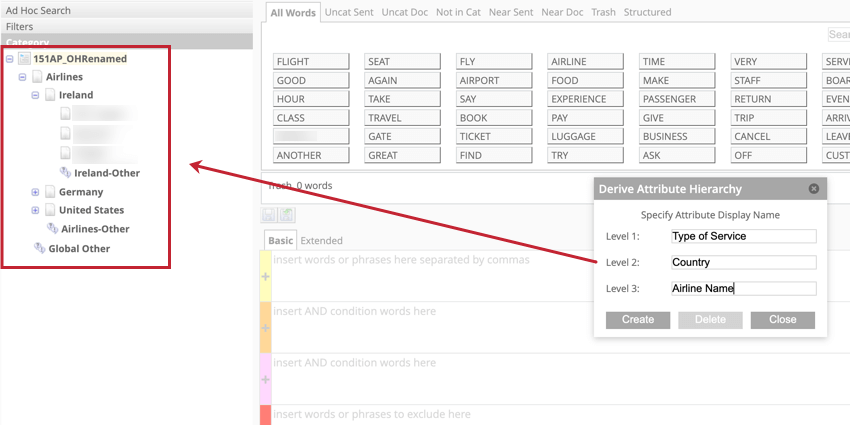Switch to the Uncat Sent tab
This screenshot has width=850, height=425.
(x=349, y=12)
